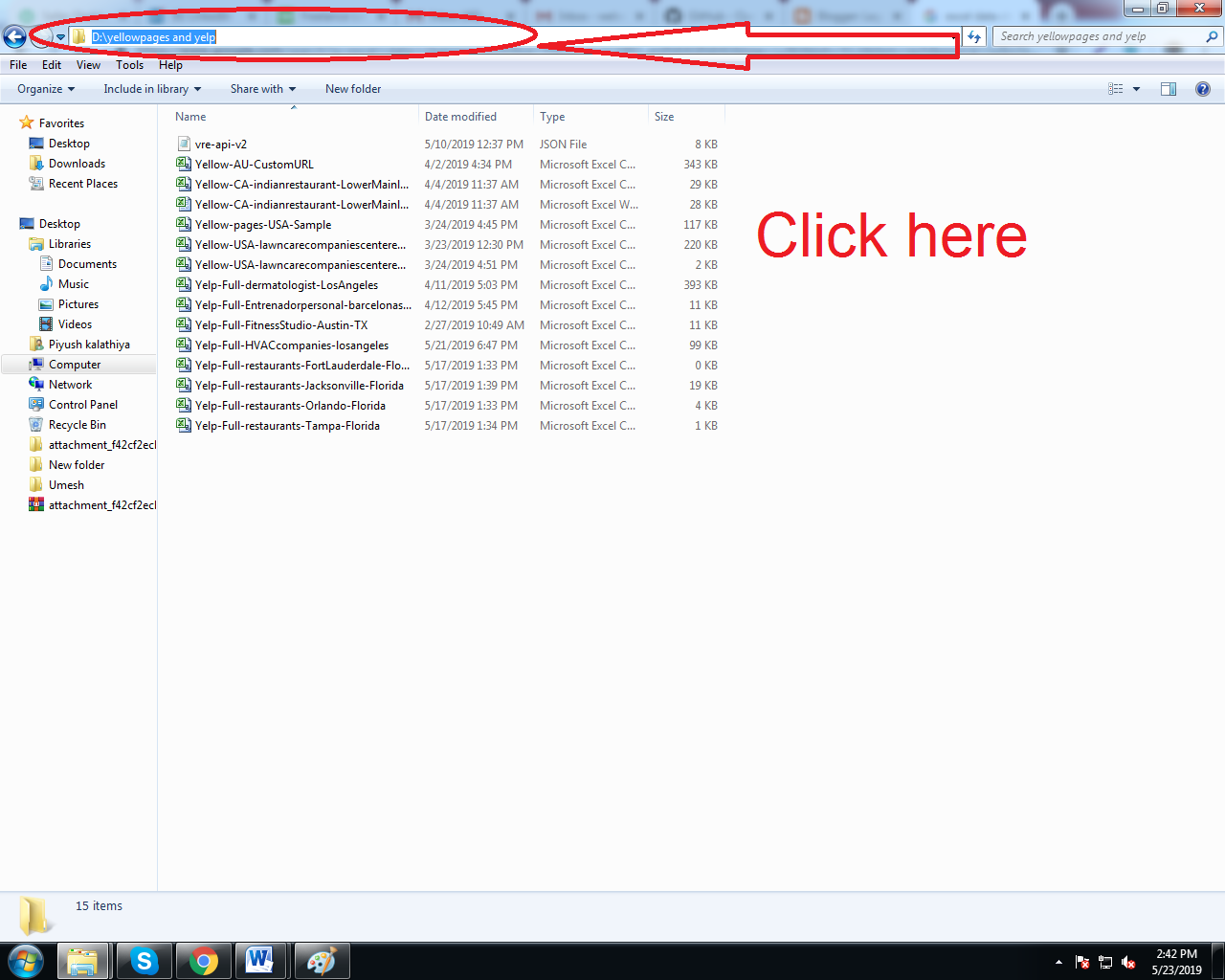
Task: Open the Tools menu
Action: point(129,65)
